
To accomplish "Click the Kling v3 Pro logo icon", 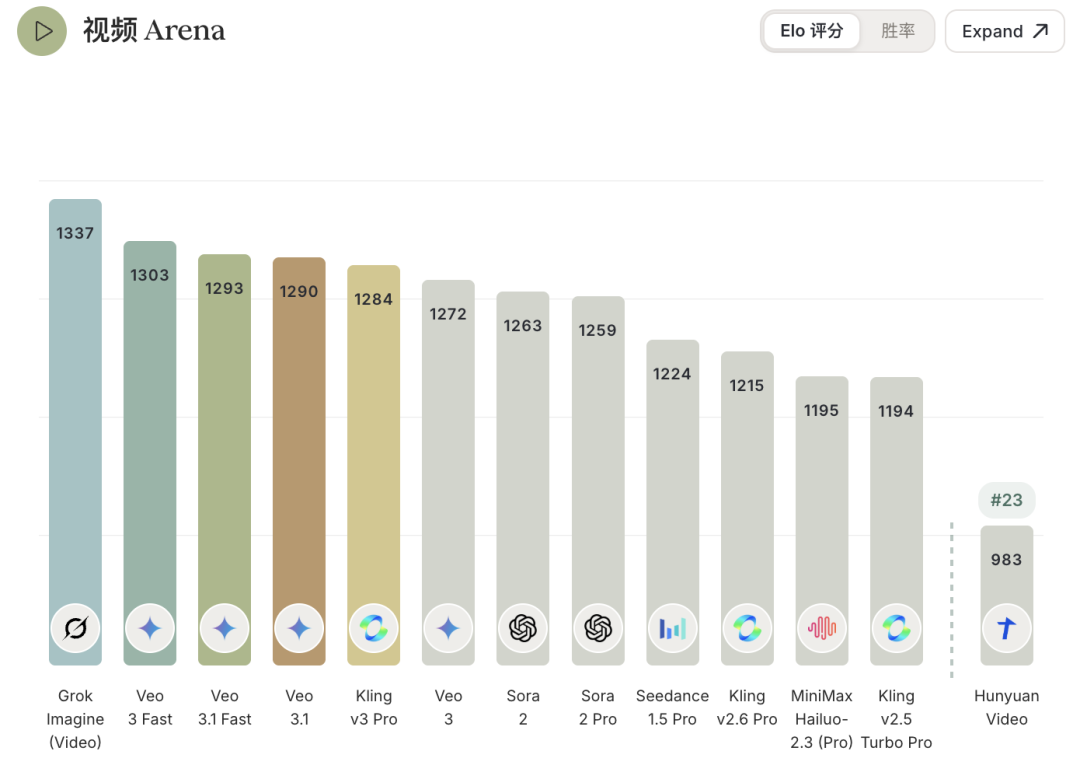I will pyautogui.click(x=373, y=628).
